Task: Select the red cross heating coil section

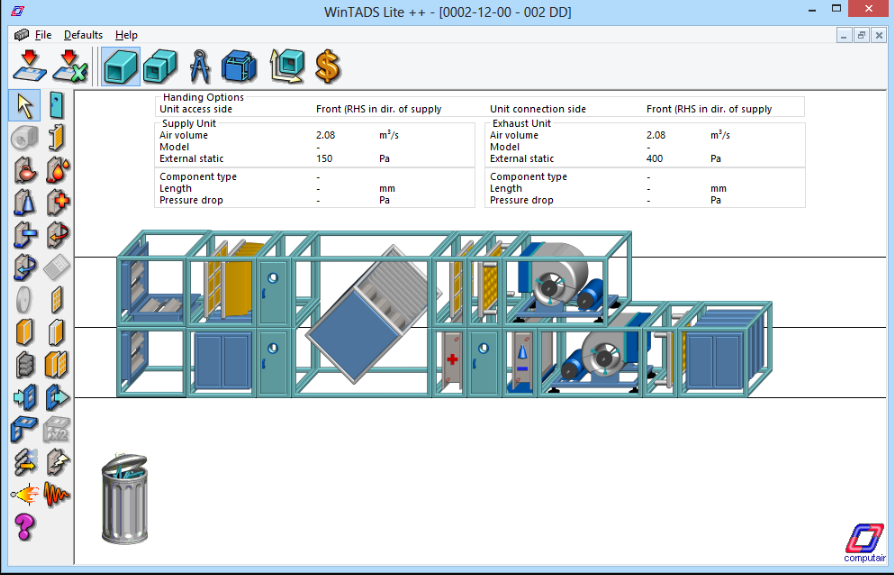Action: point(452,360)
